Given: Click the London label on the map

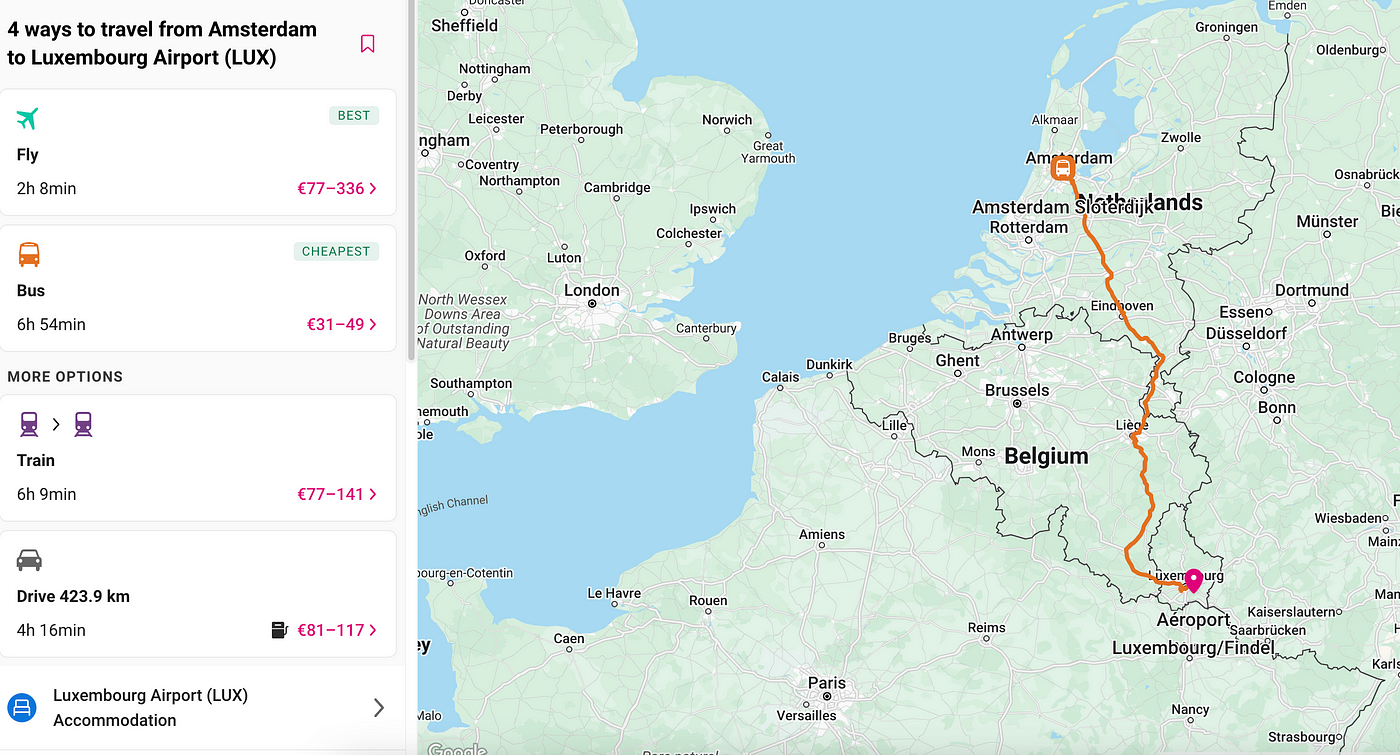Looking at the screenshot, I should (x=592, y=290).
